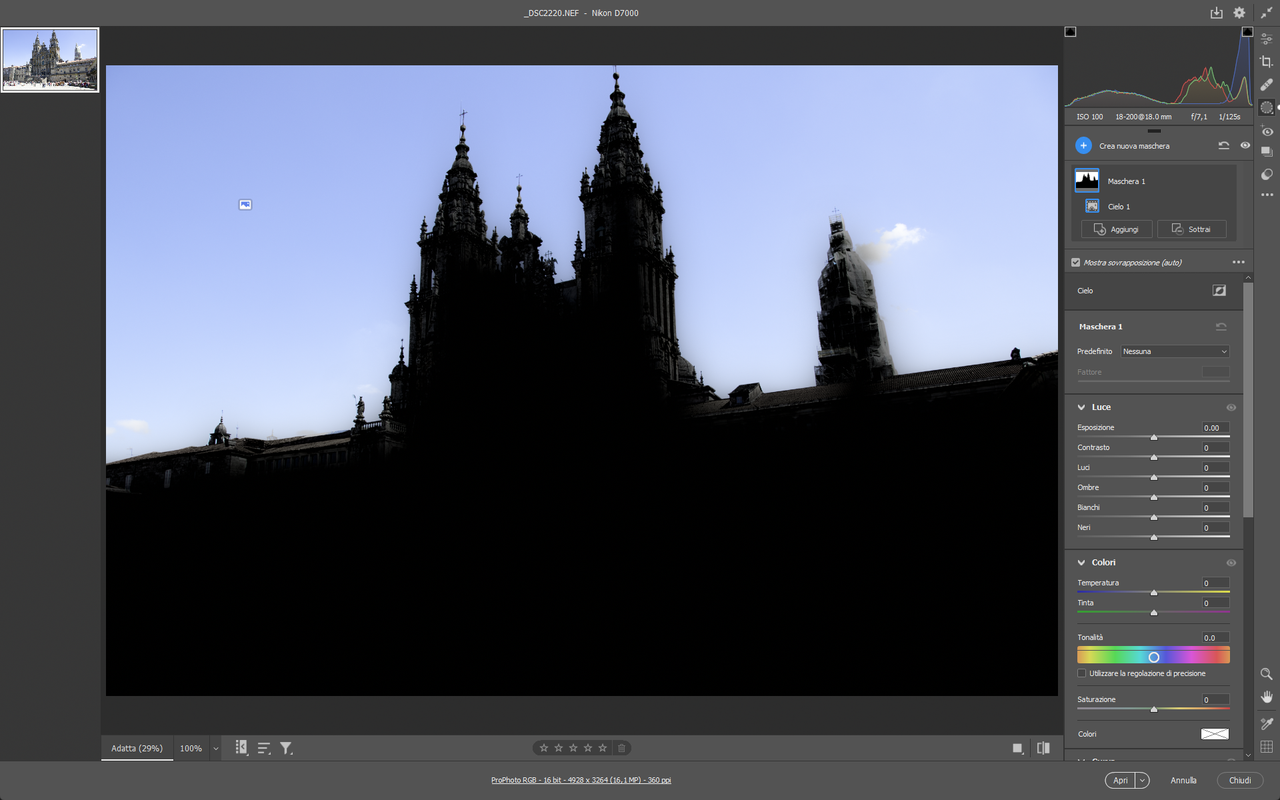Select the Hand tool
This screenshot has width=1280, height=800.
[x=1266, y=697]
